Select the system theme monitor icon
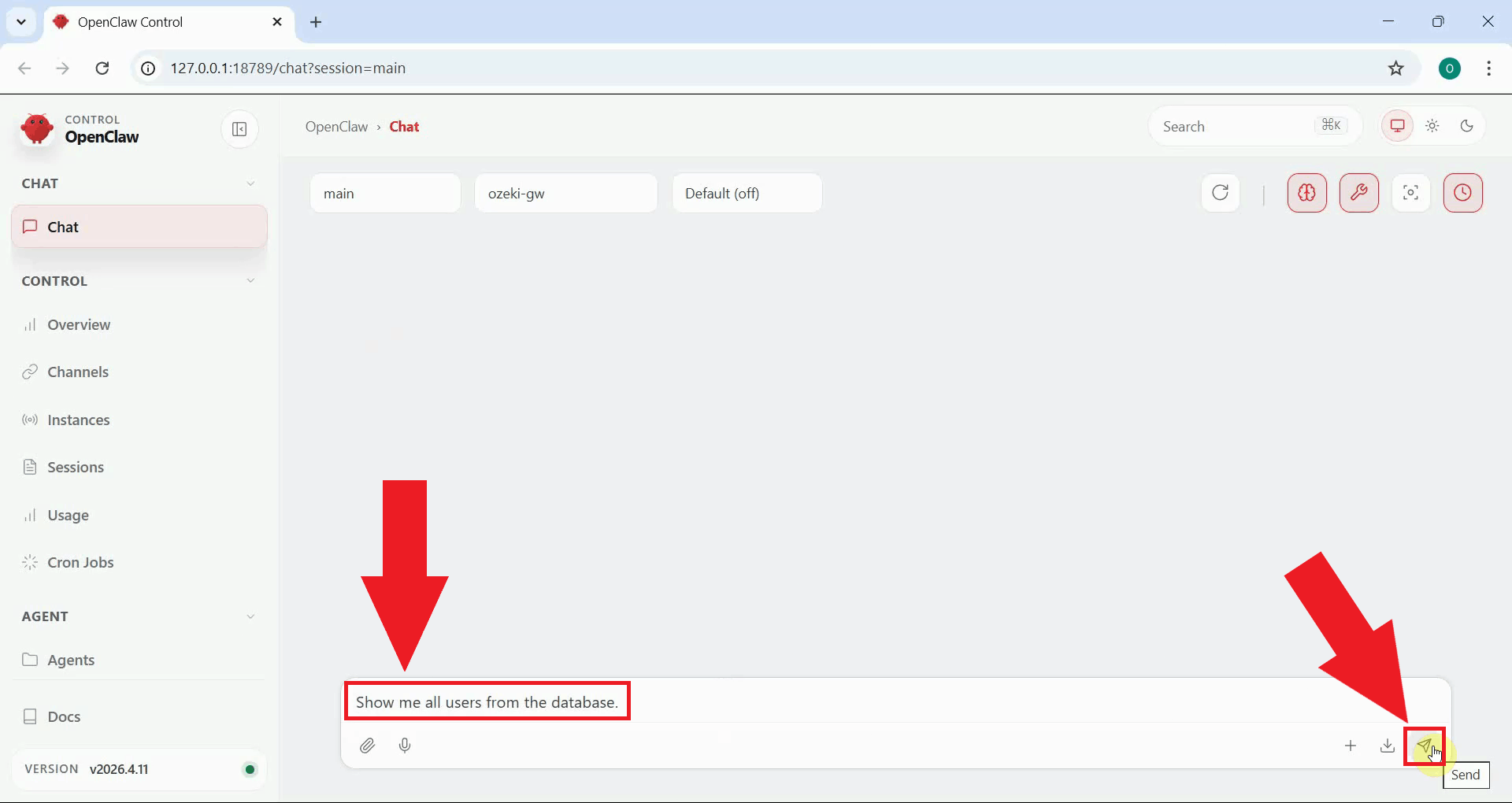Screen dimensions: 1512x803 tap(1397, 126)
